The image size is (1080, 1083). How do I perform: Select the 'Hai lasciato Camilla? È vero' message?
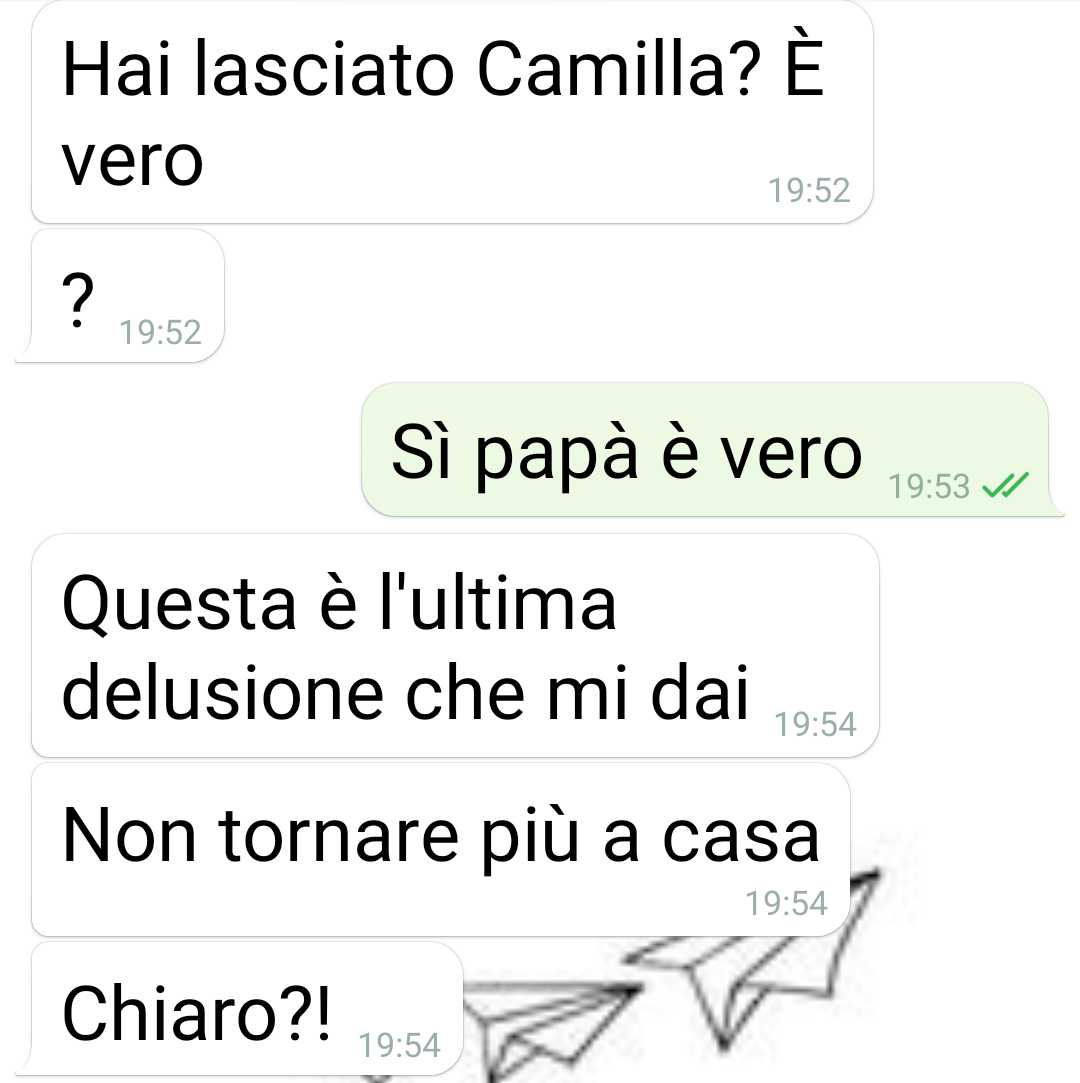(x=452, y=113)
